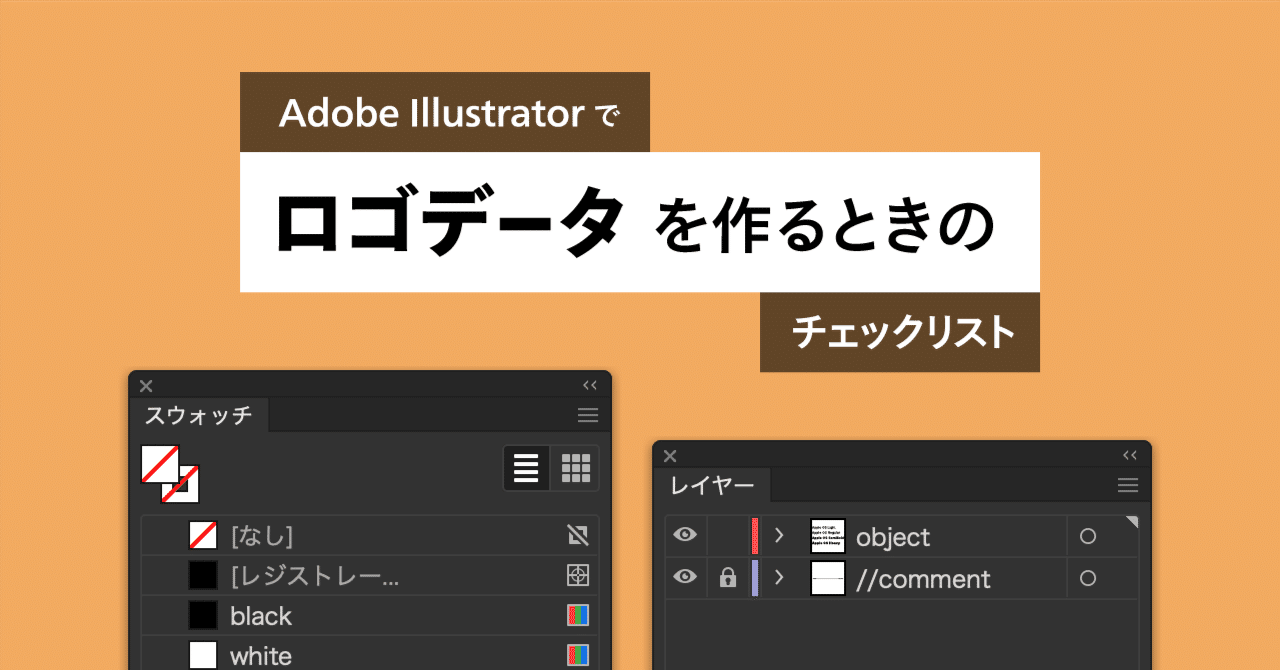Select the レイヤー panel tab

pyautogui.click(x=715, y=485)
